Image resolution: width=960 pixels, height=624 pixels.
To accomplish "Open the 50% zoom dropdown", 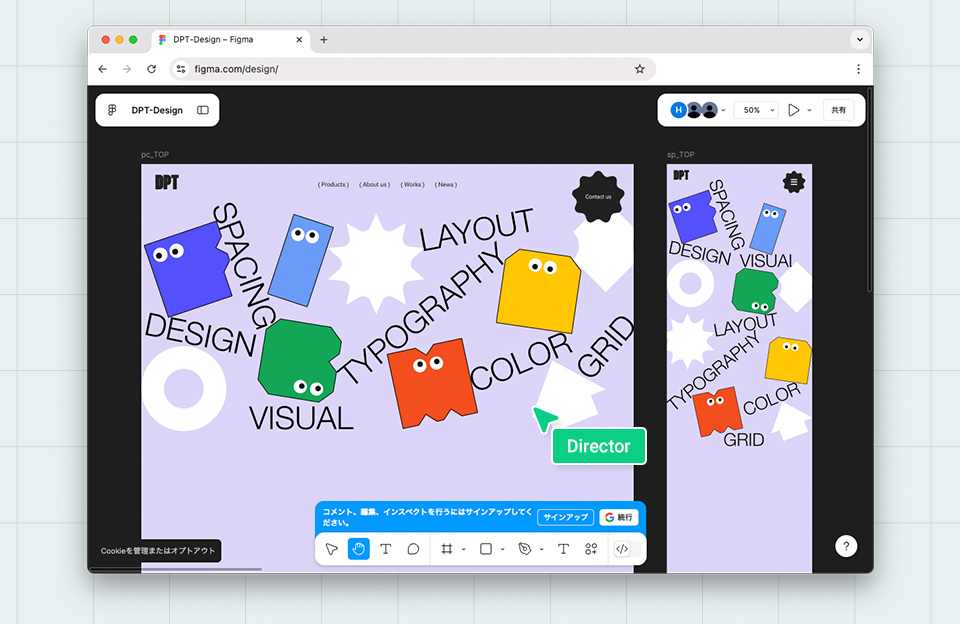I will pyautogui.click(x=756, y=110).
